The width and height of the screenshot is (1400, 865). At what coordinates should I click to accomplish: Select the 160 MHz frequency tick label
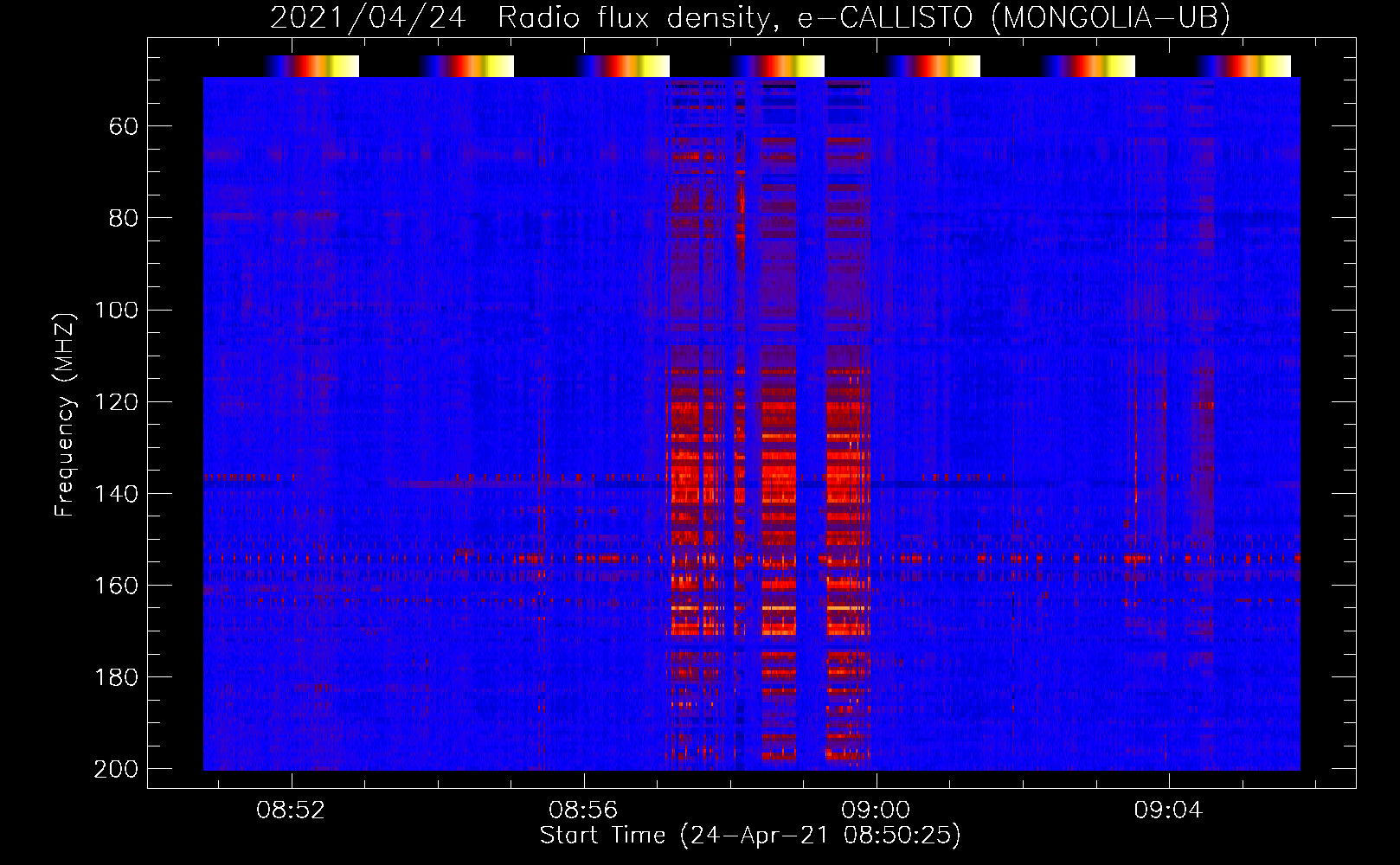coord(116,586)
